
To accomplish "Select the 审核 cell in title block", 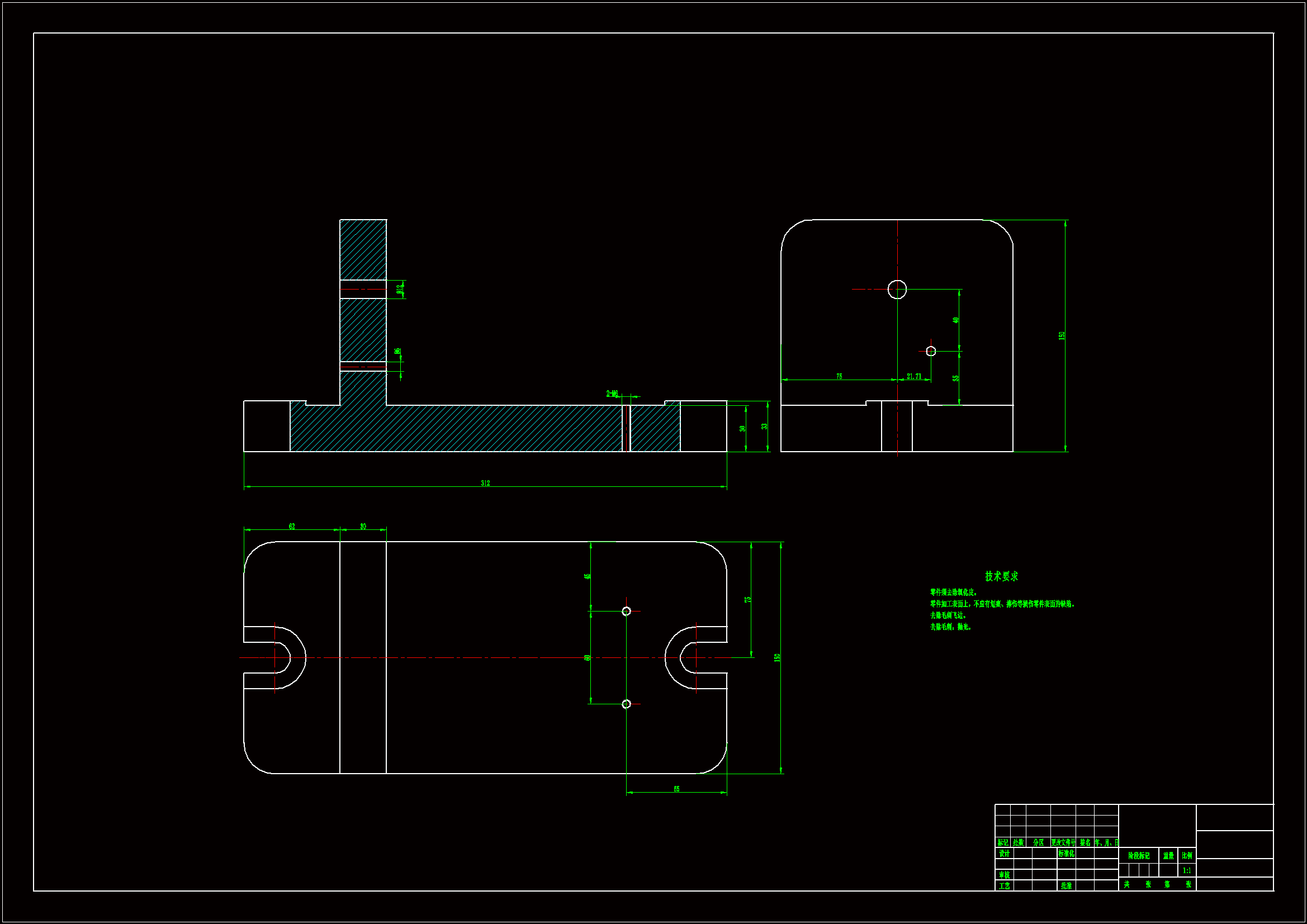I will (x=1004, y=875).
